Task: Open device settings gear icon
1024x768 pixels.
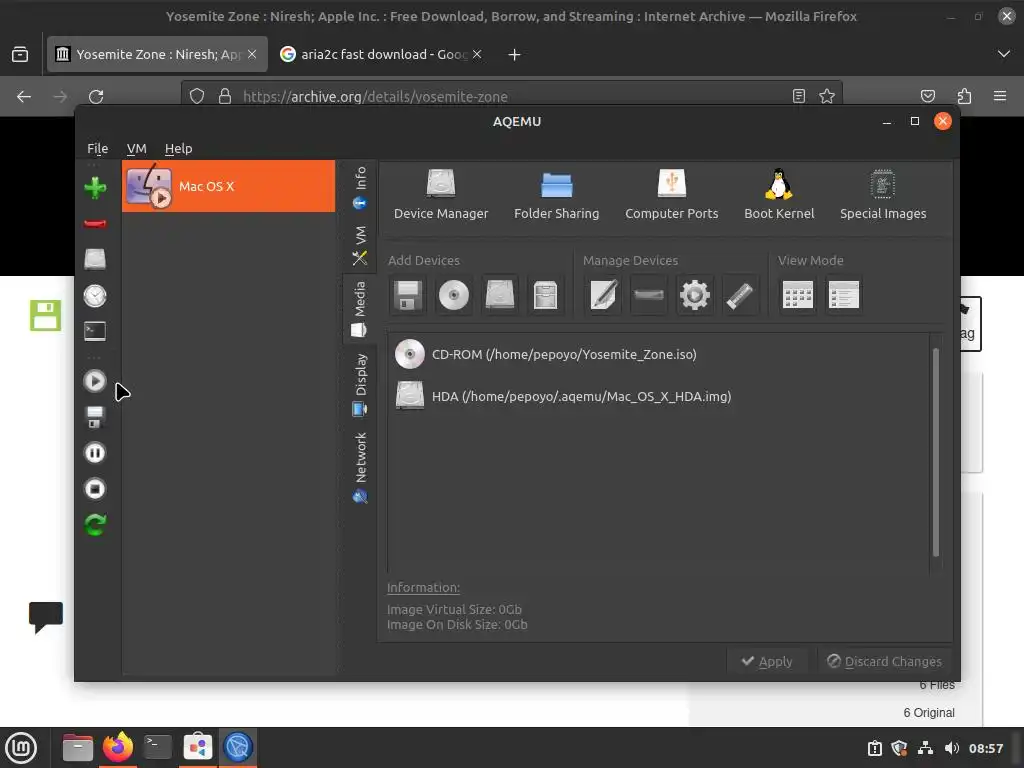Action: click(x=695, y=295)
